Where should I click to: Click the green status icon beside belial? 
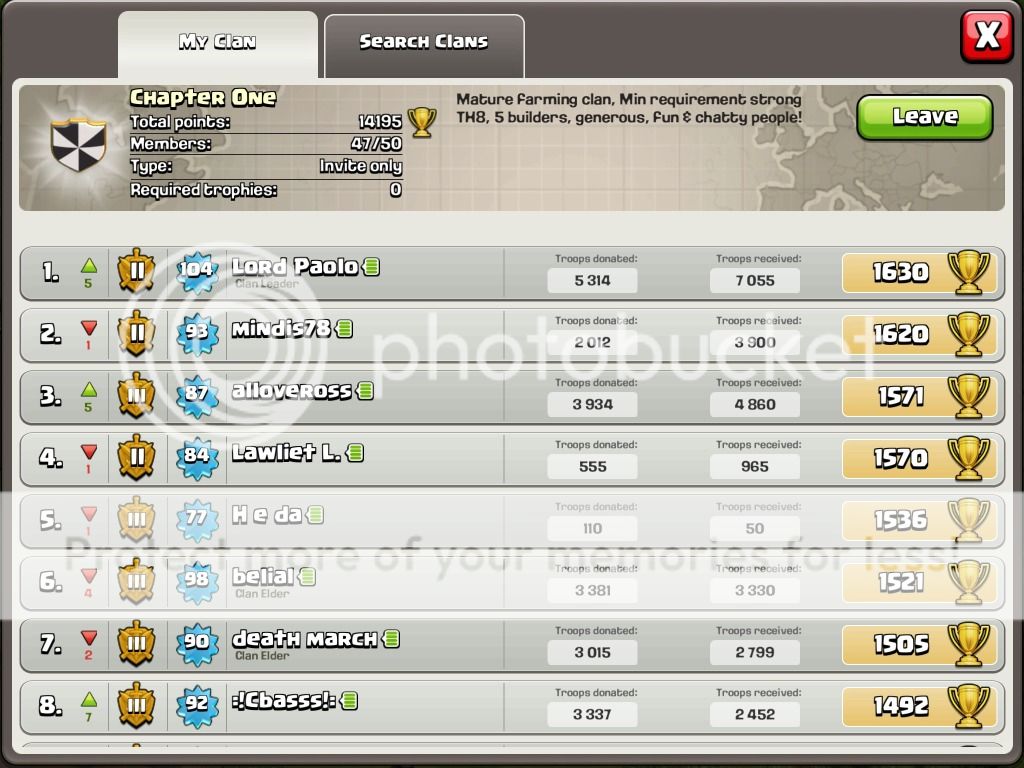pos(307,577)
